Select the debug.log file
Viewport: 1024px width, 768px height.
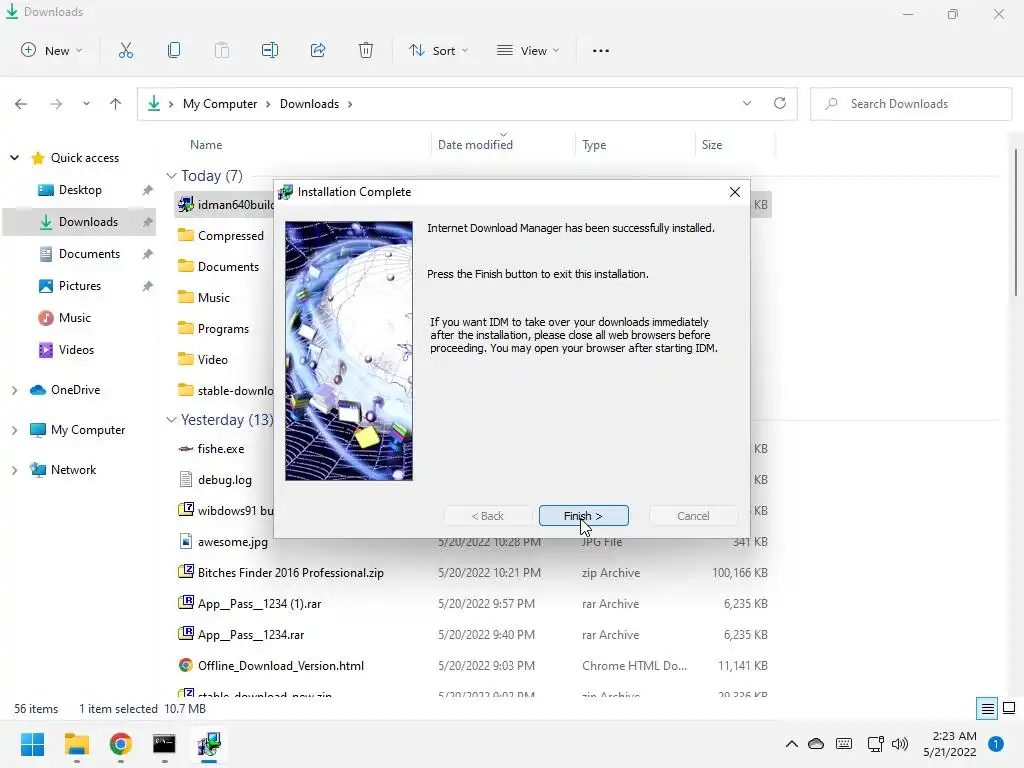click(x=216, y=479)
